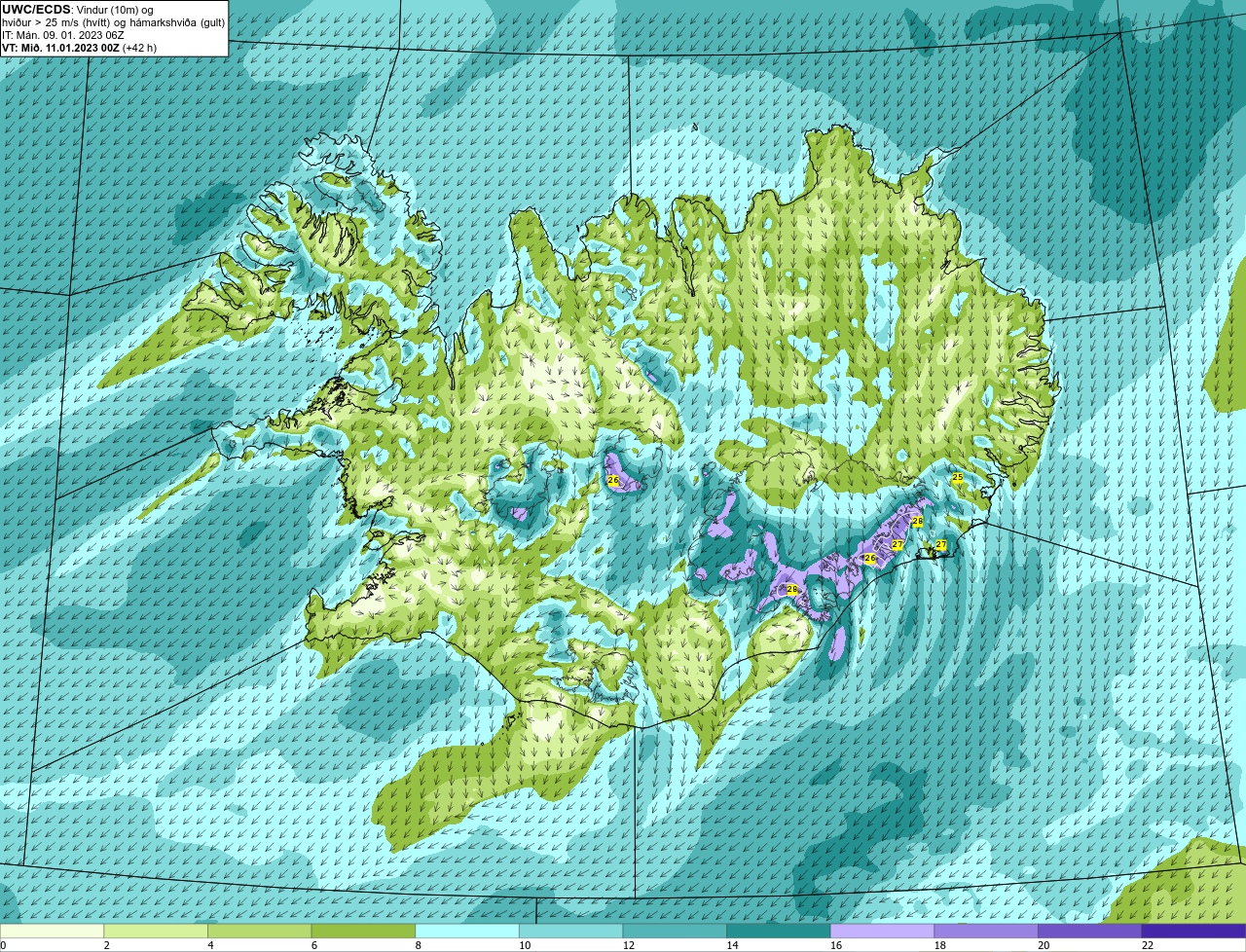The image size is (1246, 952).
Task: Select the pale cyan 8–10 m/s swatch
Action: tap(467, 931)
